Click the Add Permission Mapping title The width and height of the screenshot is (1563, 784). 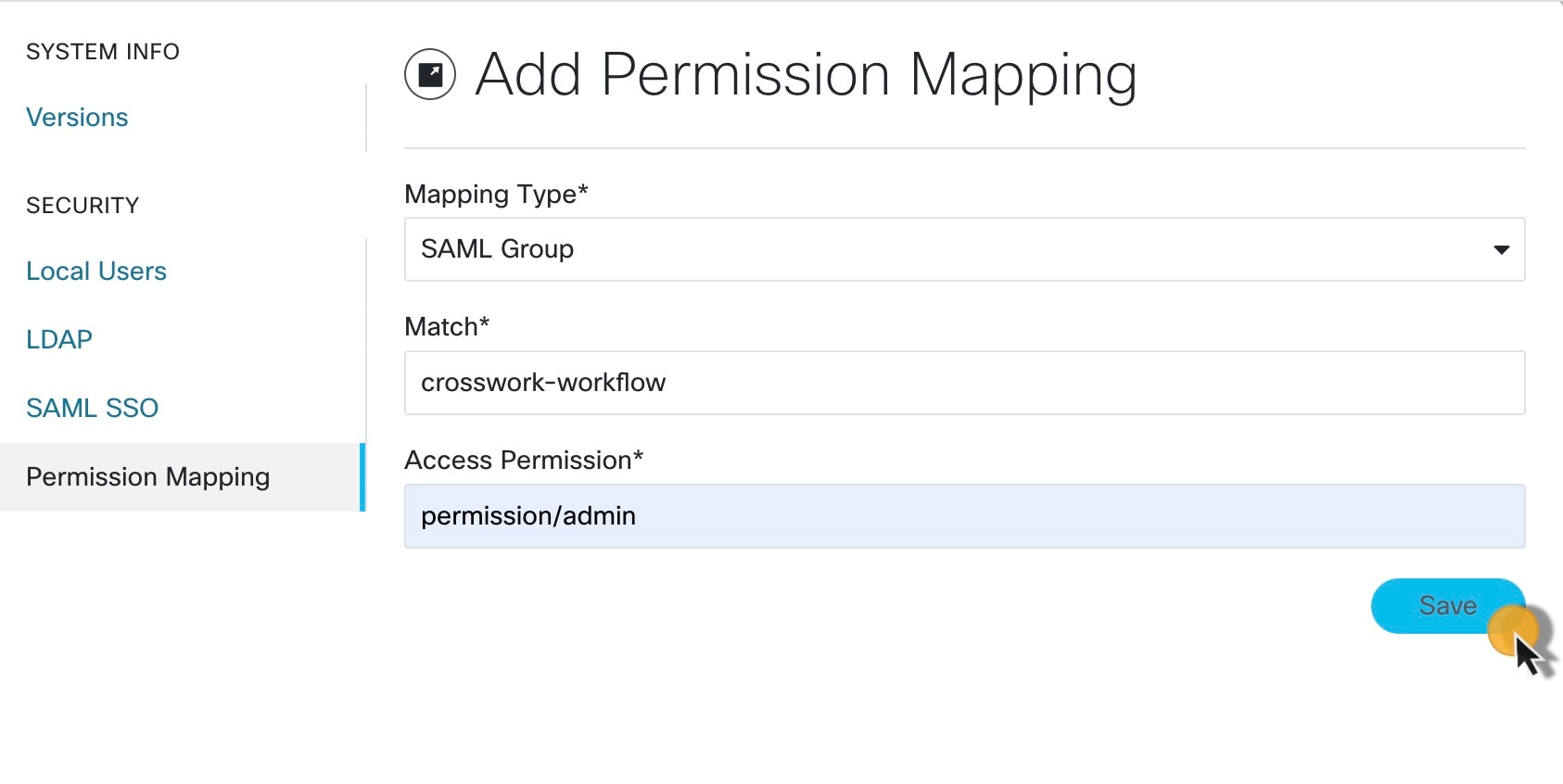(x=806, y=75)
